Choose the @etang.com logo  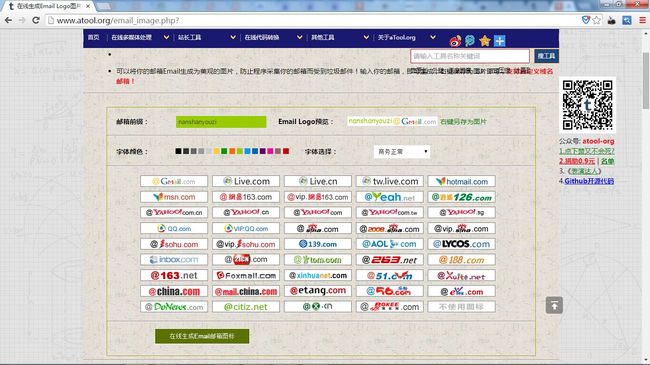(318, 291)
